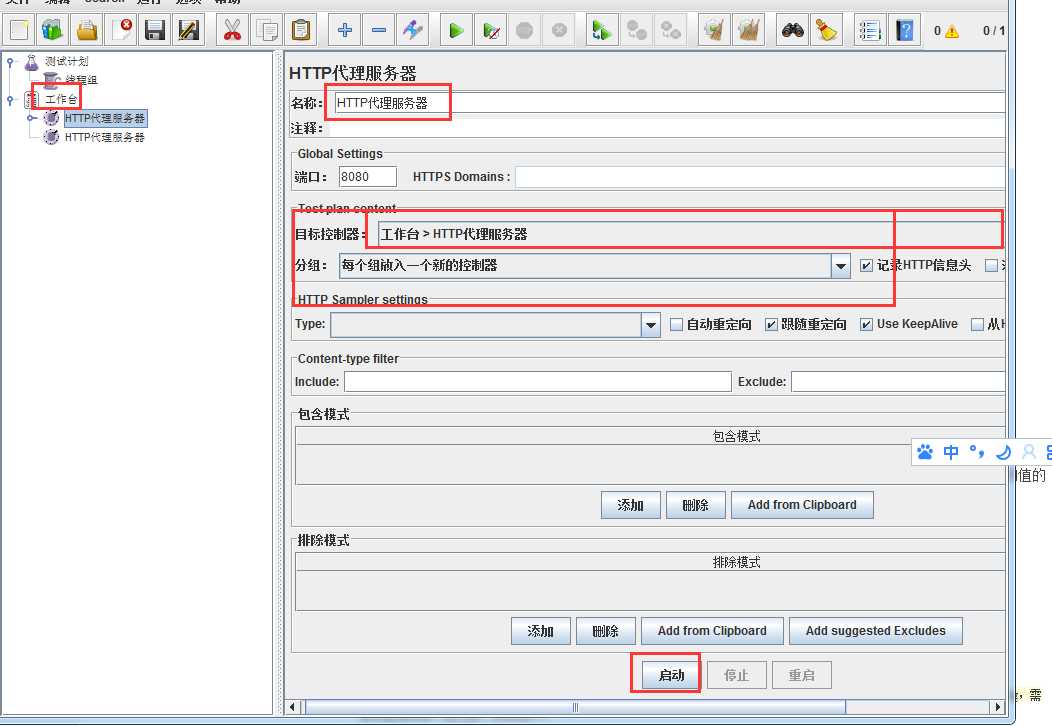Click the Open file folder icon

point(87,30)
